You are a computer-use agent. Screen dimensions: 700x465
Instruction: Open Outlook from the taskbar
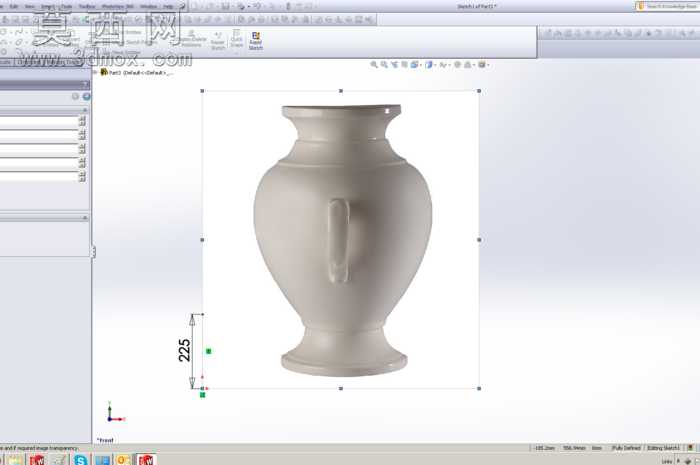123,459
